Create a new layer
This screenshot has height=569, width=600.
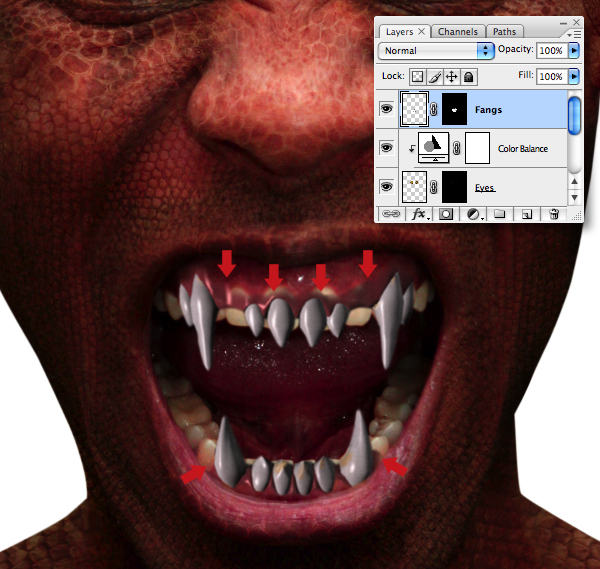click(x=527, y=214)
